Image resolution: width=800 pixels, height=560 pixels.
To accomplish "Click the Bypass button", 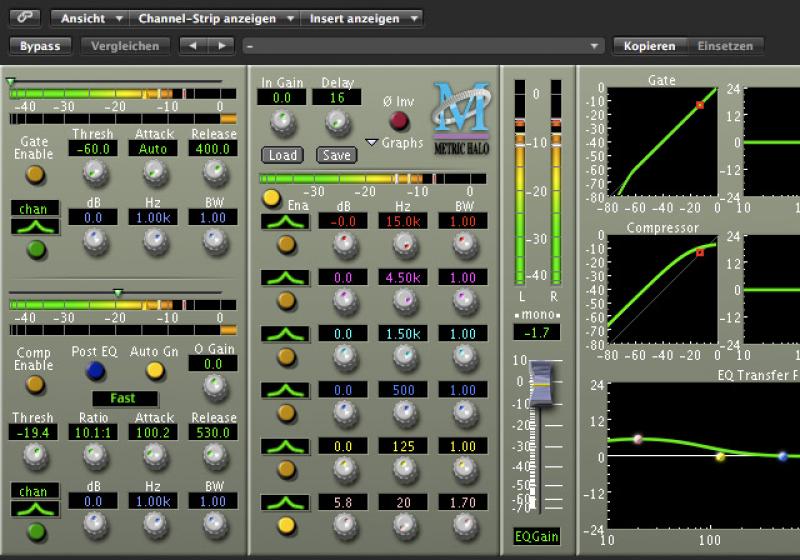I will click(40, 46).
